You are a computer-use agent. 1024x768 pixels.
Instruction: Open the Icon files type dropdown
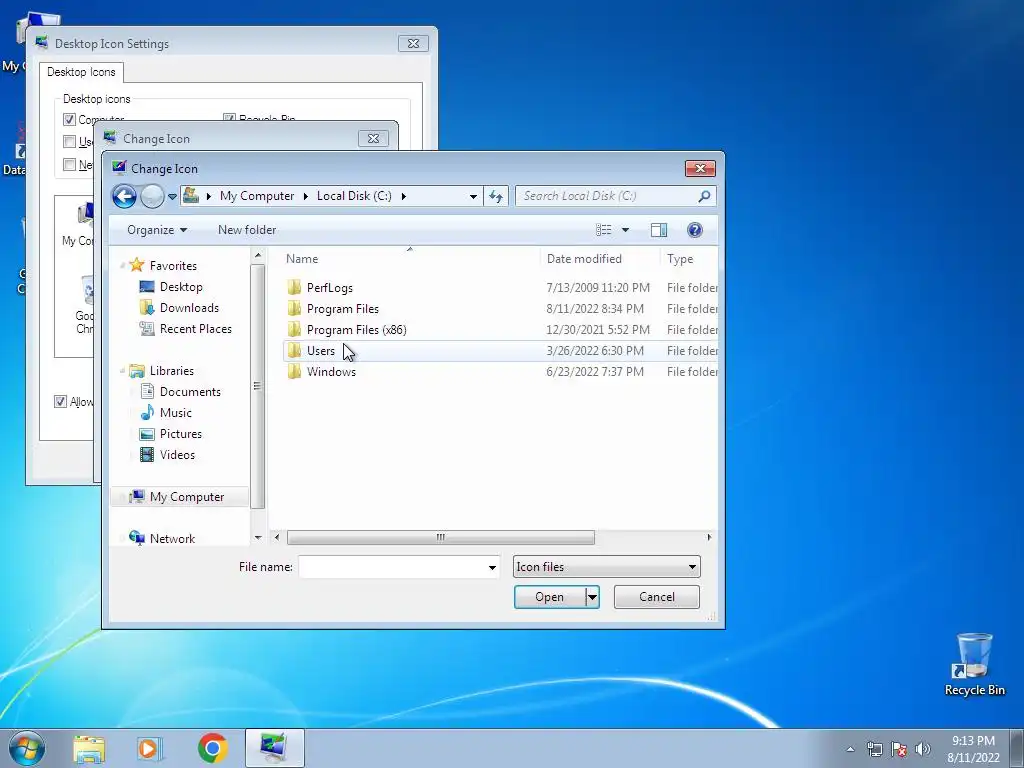[x=607, y=567]
